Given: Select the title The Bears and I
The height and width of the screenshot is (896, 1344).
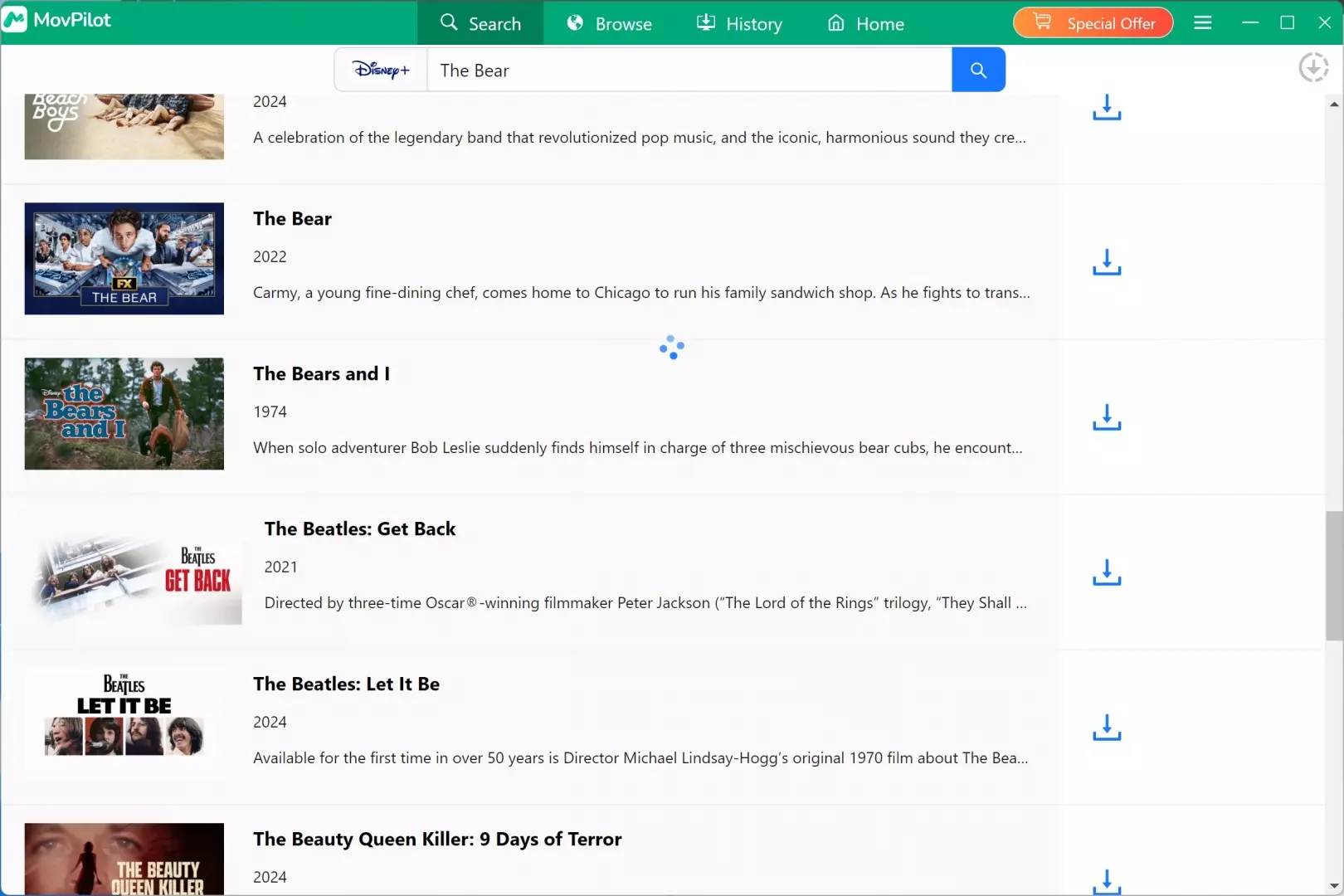Looking at the screenshot, I should click(x=321, y=373).
